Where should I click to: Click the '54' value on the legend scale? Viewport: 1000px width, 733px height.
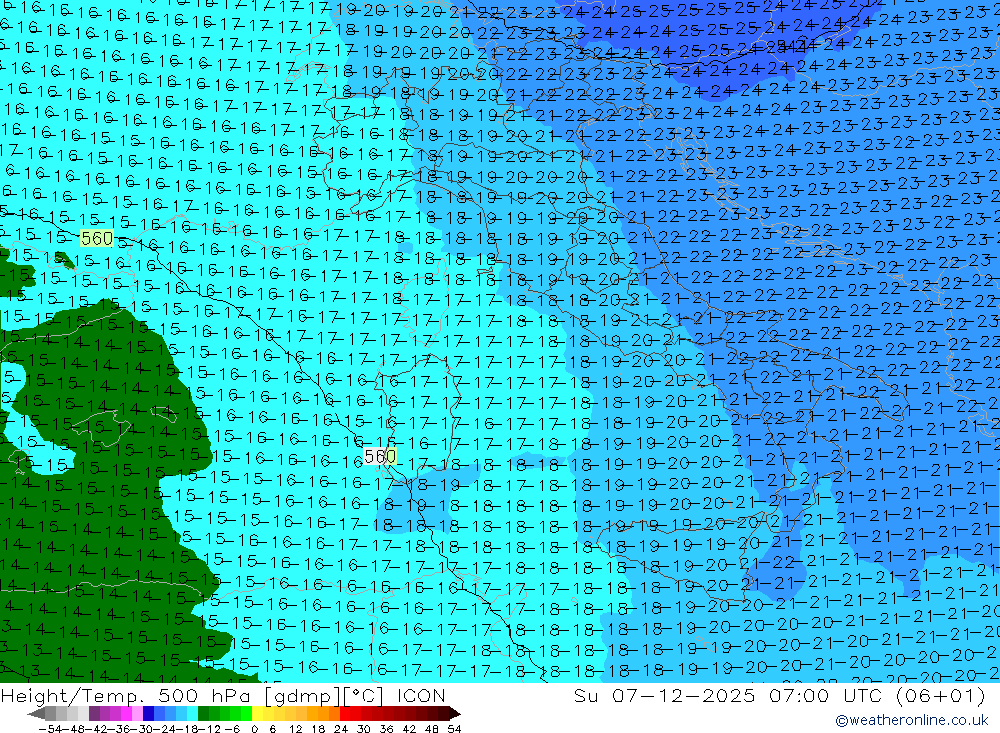[x=454, y=729]
